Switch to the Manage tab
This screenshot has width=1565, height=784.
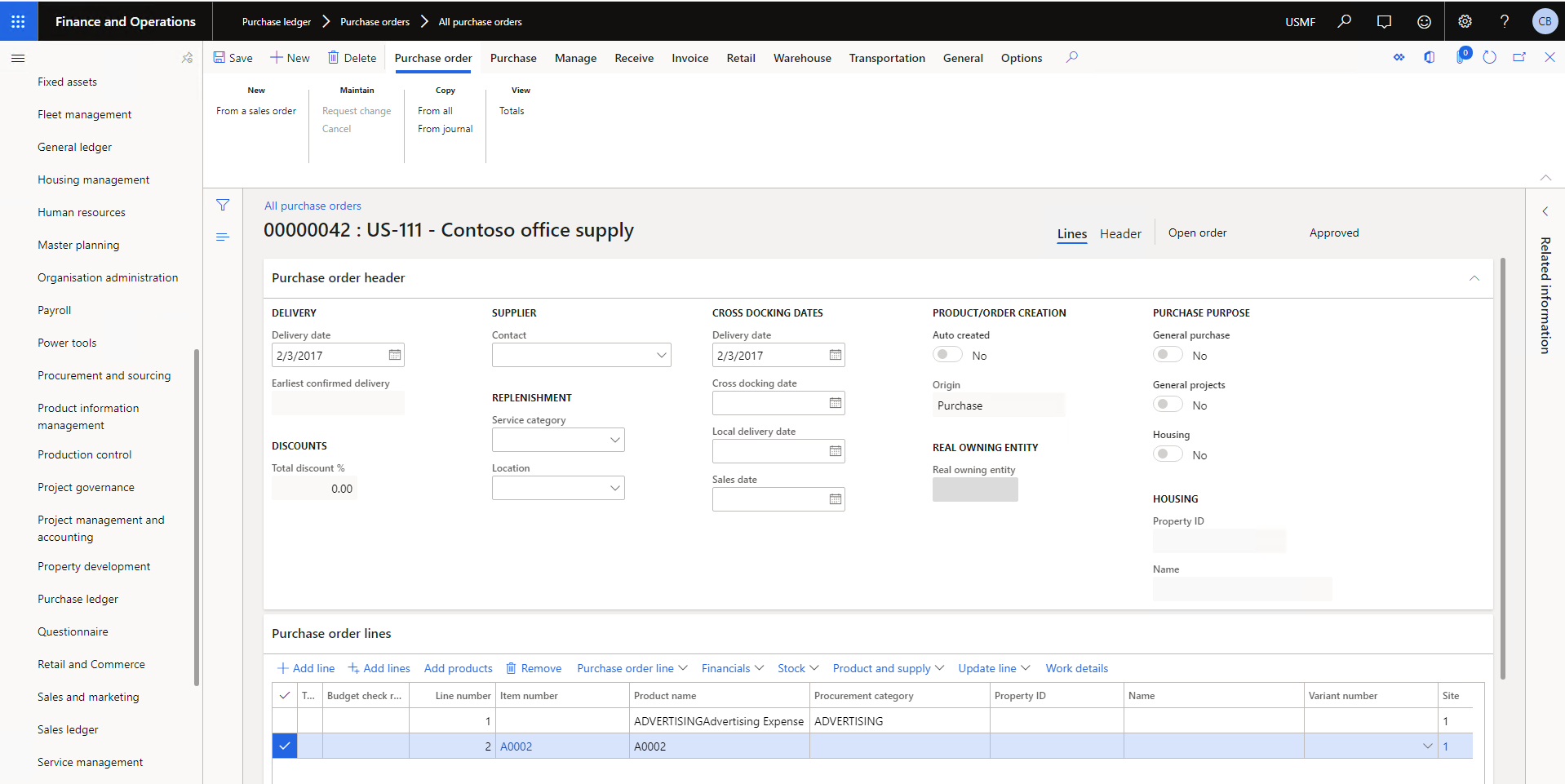pyautogui.click(x=575, y=58)
